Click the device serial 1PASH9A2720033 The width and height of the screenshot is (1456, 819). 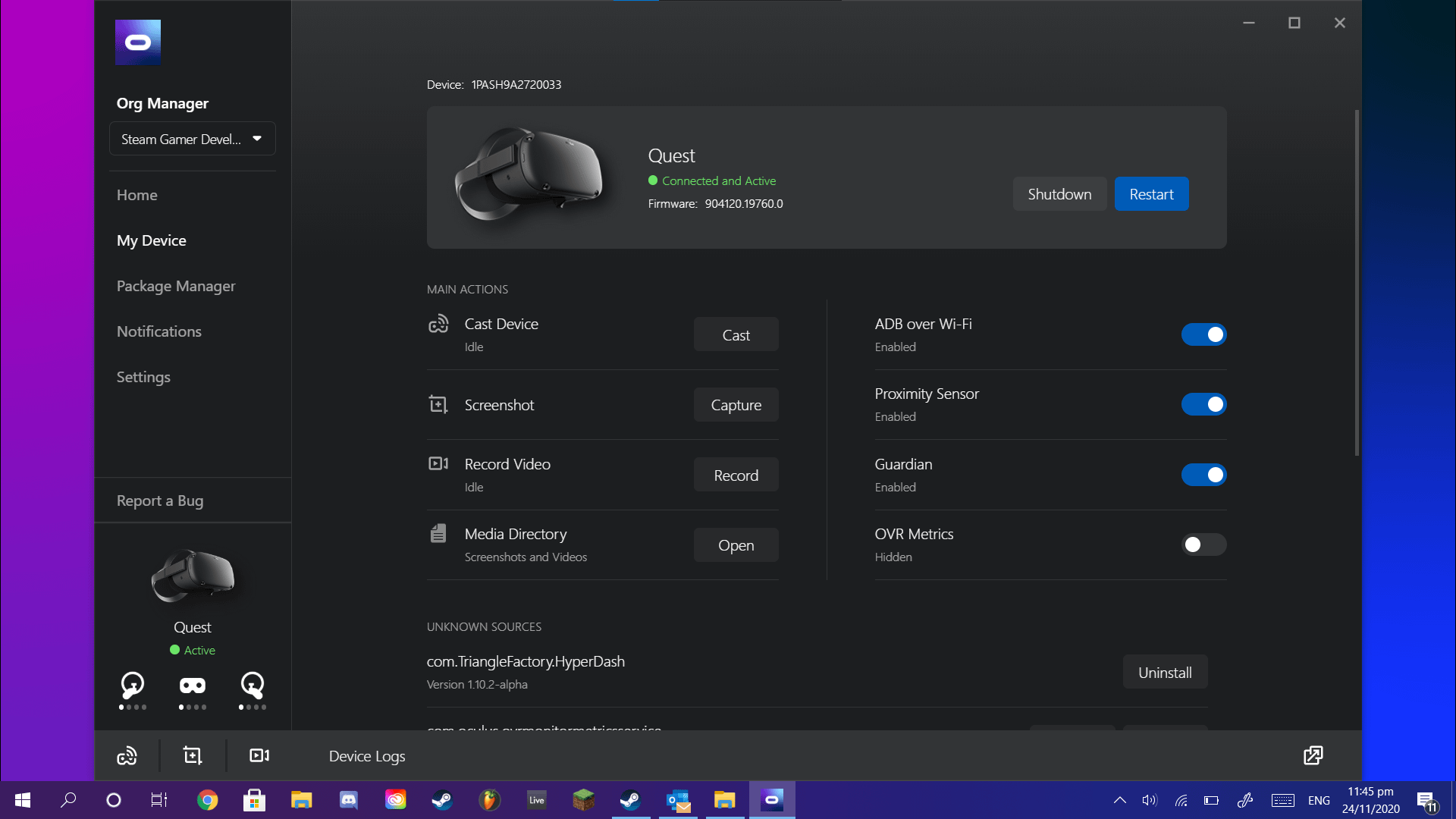click(516, 84)
